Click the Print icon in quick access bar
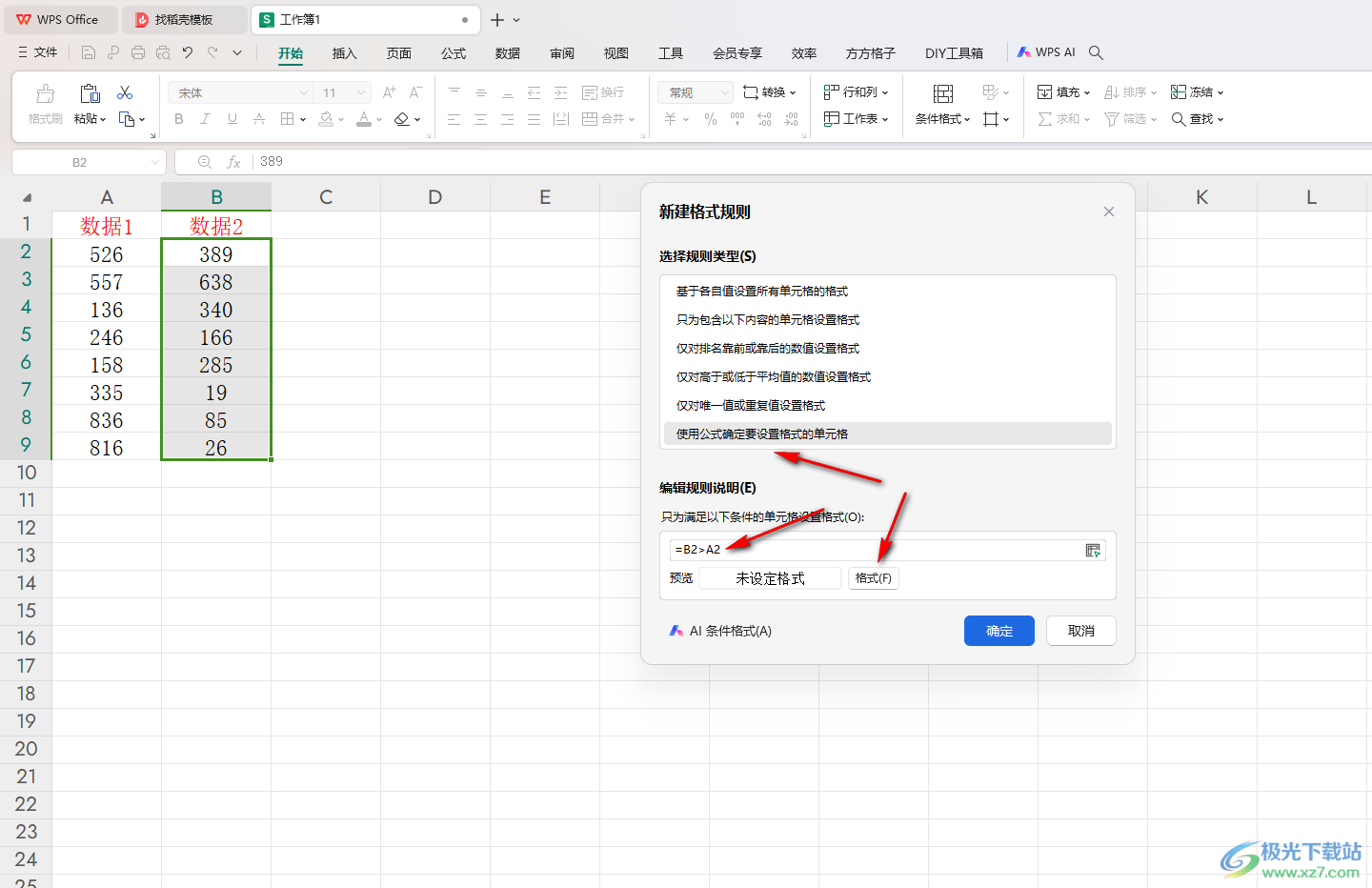 click(x=138, y=53)
